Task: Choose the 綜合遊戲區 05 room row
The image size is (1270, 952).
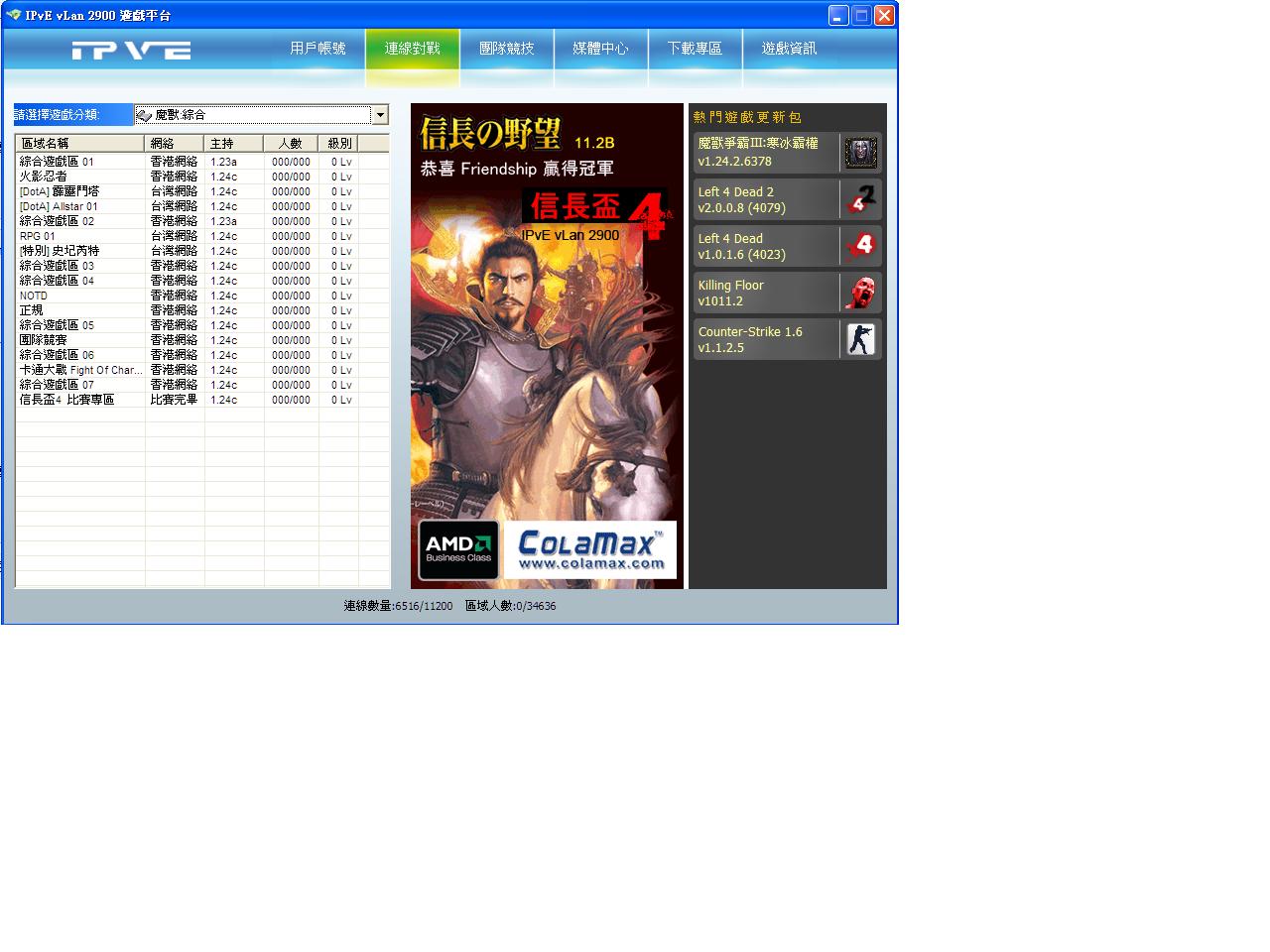Action: 202,325
